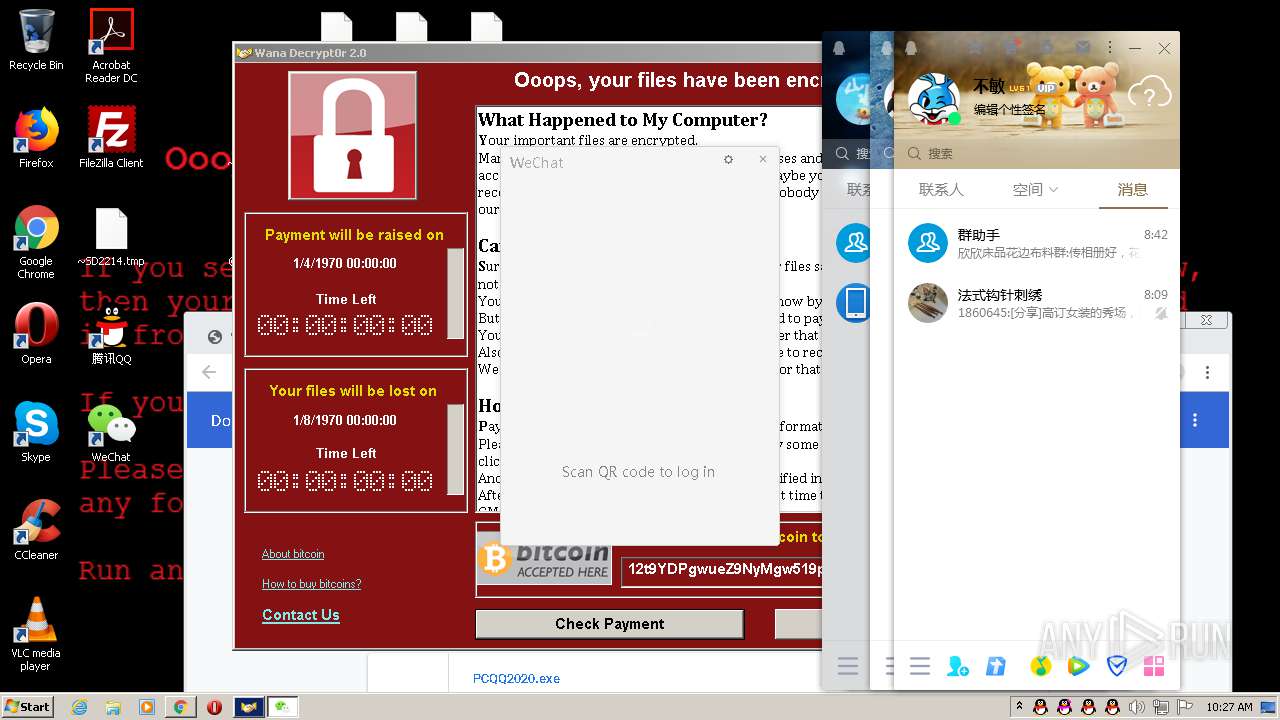Click the Wana Decrypt0r lock image
Screen dimensions: 1280x720
pos(352,135)
